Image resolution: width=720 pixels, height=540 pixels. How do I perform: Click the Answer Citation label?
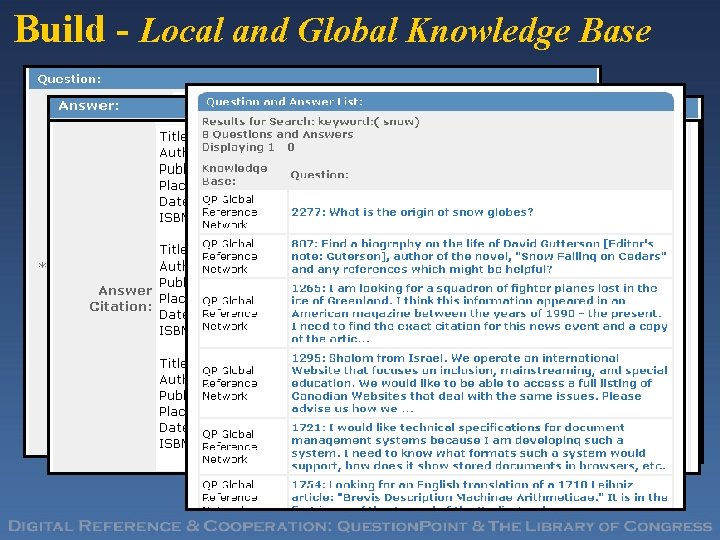click(x=121, y=298)
